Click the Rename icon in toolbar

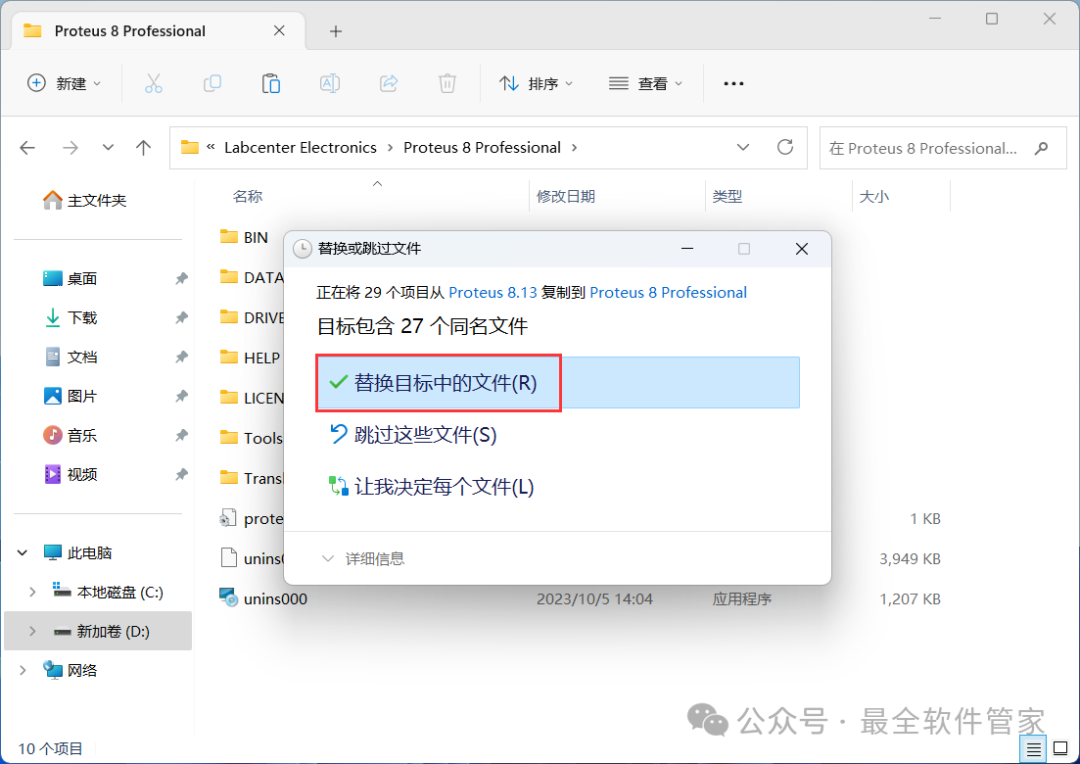coord(330,83)
